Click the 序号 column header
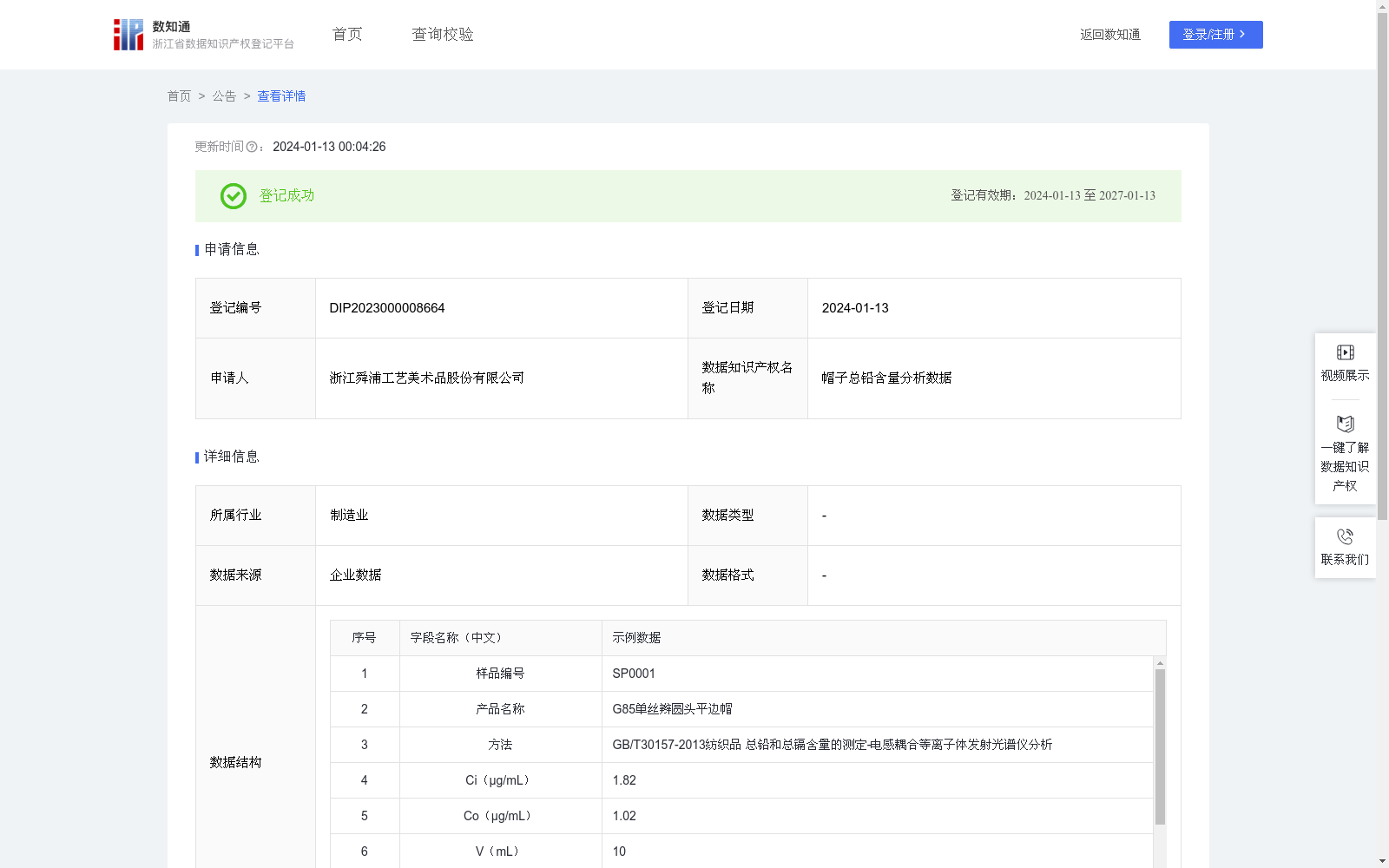The height and width of the screenshot is (868, 1389). [364, 638]
